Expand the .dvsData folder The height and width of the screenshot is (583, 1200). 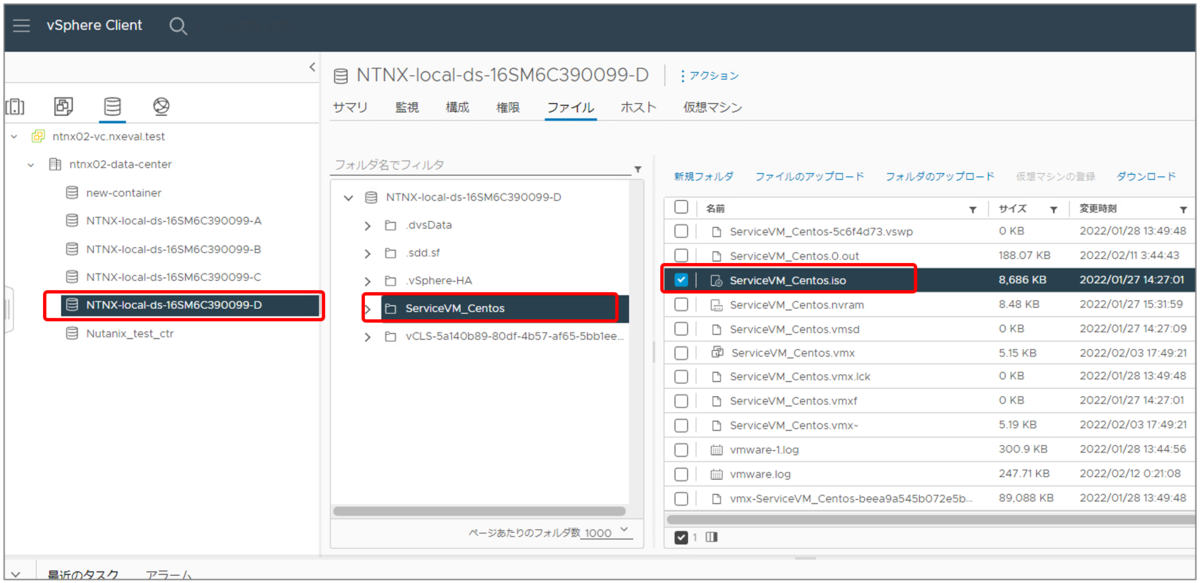tap(368, 226)
